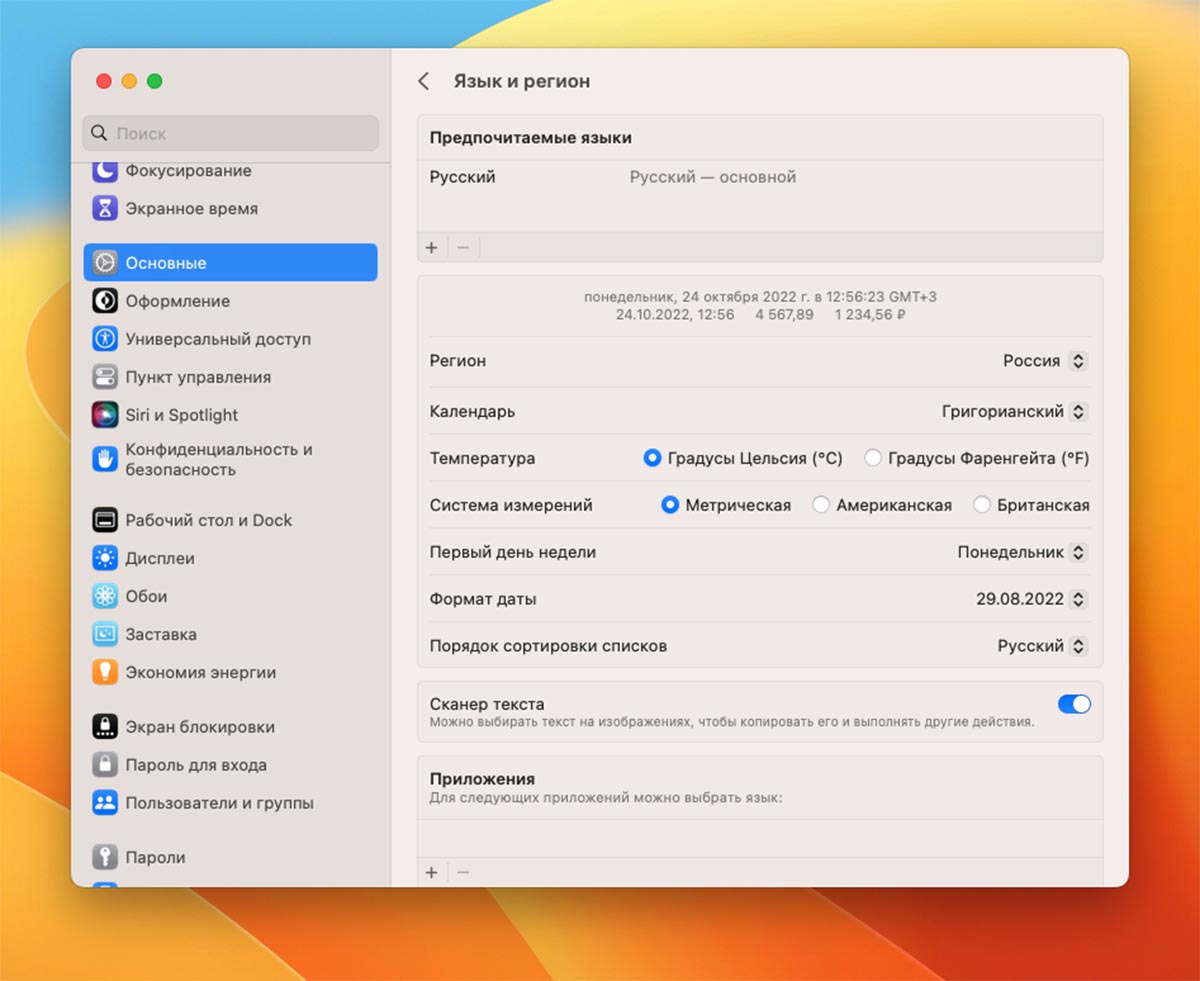This screenshot has height=981, width=1200.
Task: Toggle the Сканер текста switch
Action: coord(1074,704)
